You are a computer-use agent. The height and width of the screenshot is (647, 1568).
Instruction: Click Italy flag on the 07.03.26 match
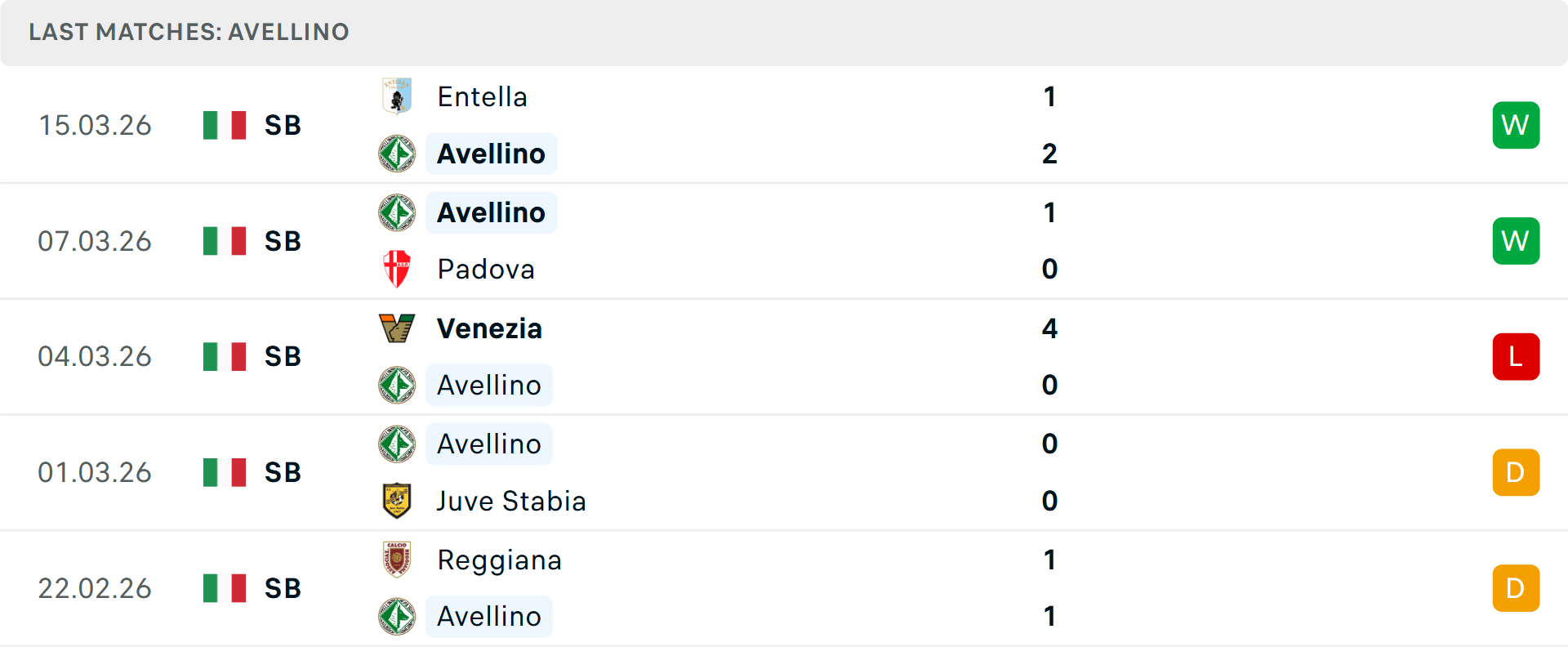(225, 241)
